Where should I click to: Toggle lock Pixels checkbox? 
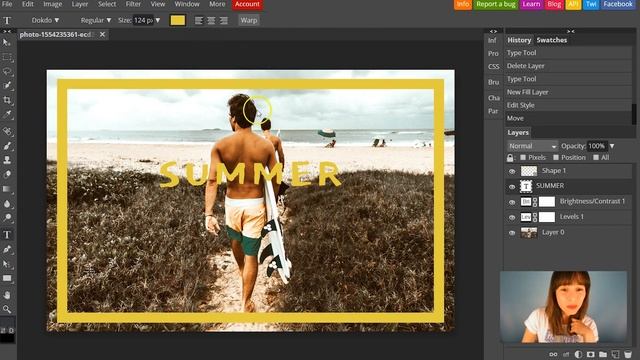coord(523,158)
